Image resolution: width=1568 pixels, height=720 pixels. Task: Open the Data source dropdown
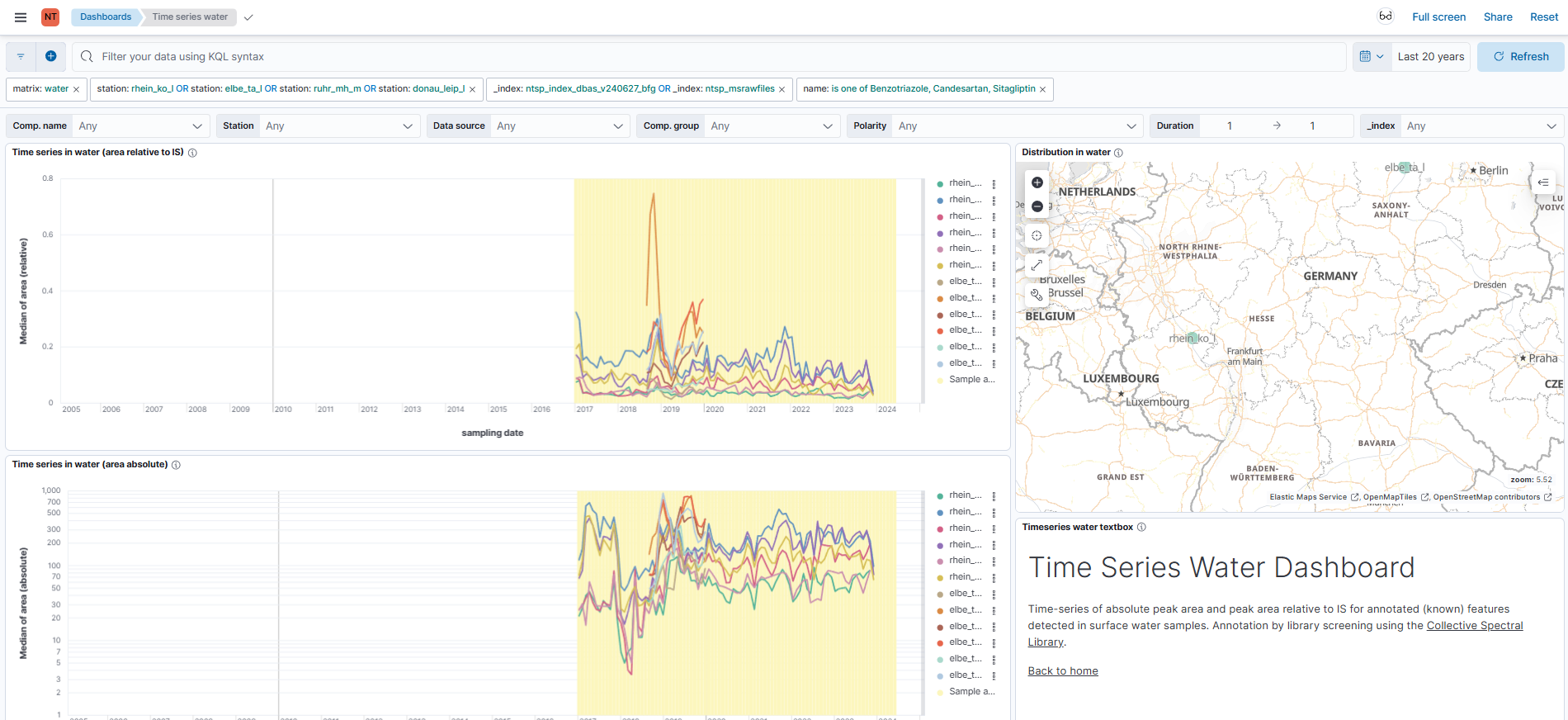pos(560,126)
